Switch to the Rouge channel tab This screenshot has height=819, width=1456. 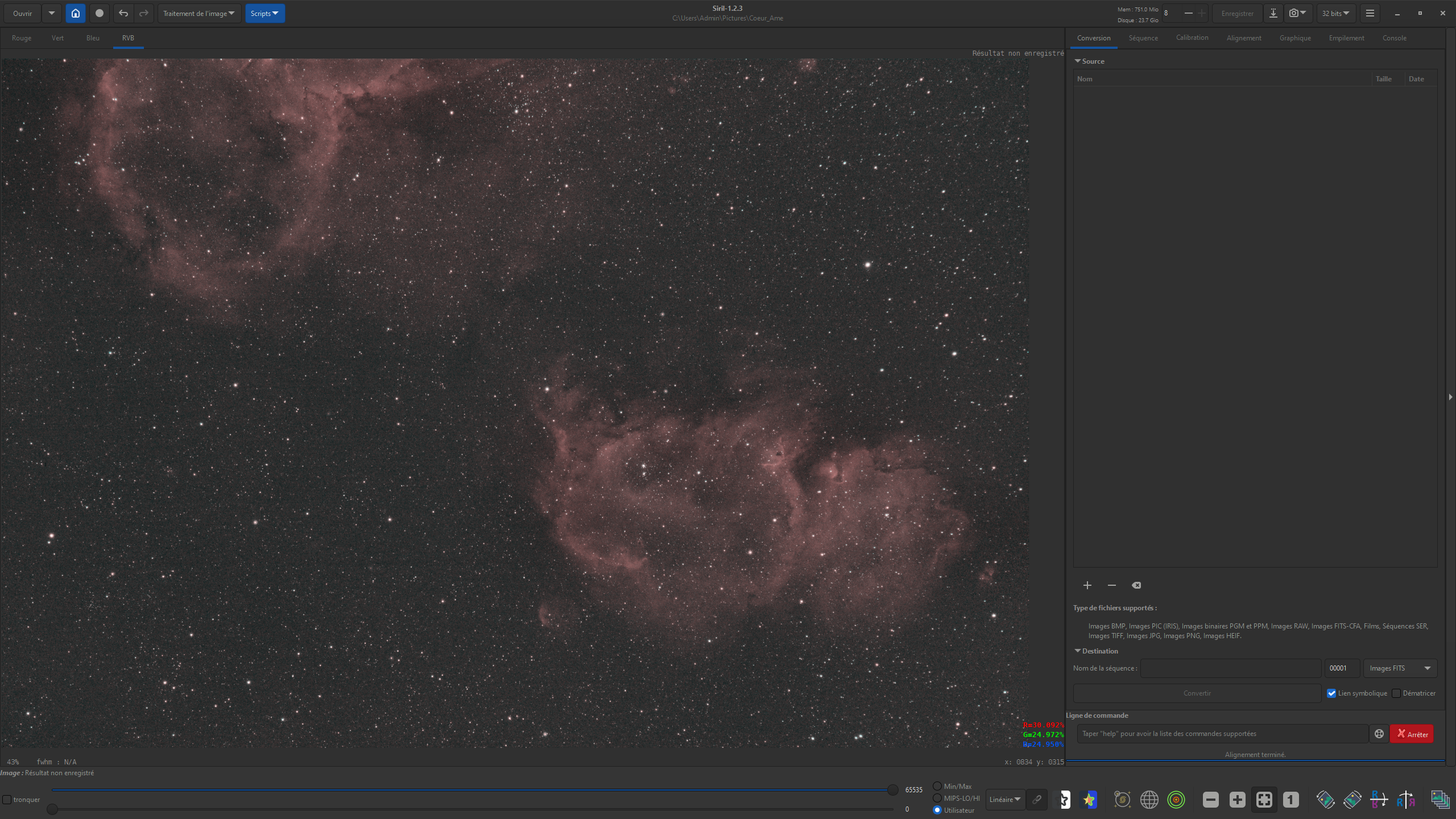tap(22, 38)
